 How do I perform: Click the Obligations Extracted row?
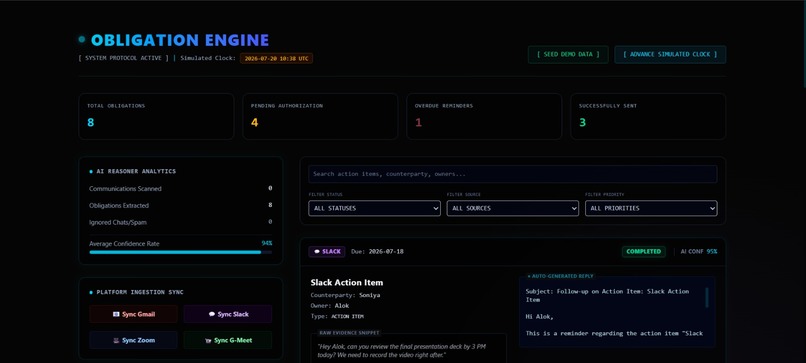(180, 205)
